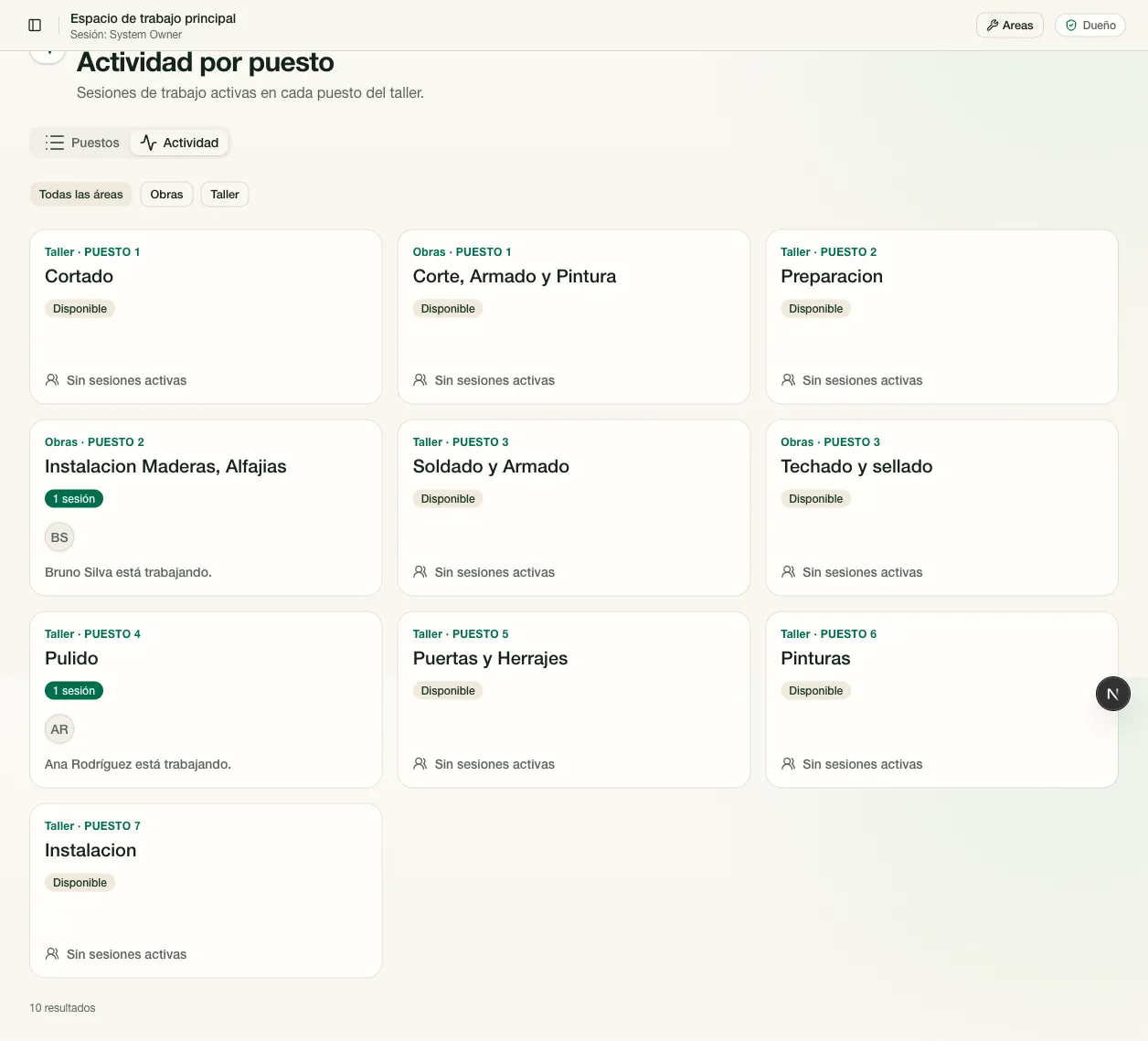1148x1041 pixels.
Task: Click the list icon on Puestos tab
Action: (55, 143)
